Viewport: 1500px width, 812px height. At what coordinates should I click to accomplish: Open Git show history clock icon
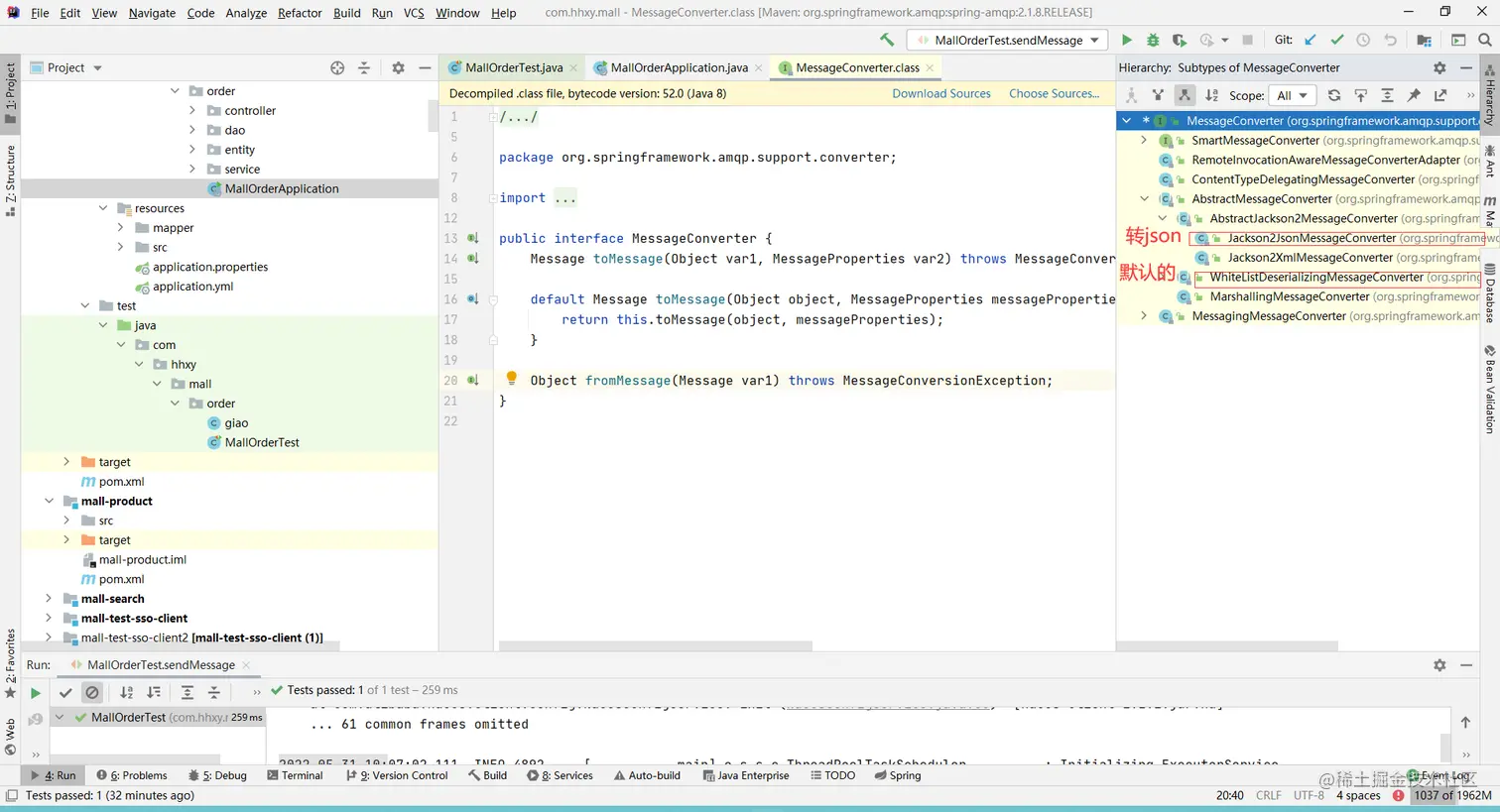point(1363,40)
